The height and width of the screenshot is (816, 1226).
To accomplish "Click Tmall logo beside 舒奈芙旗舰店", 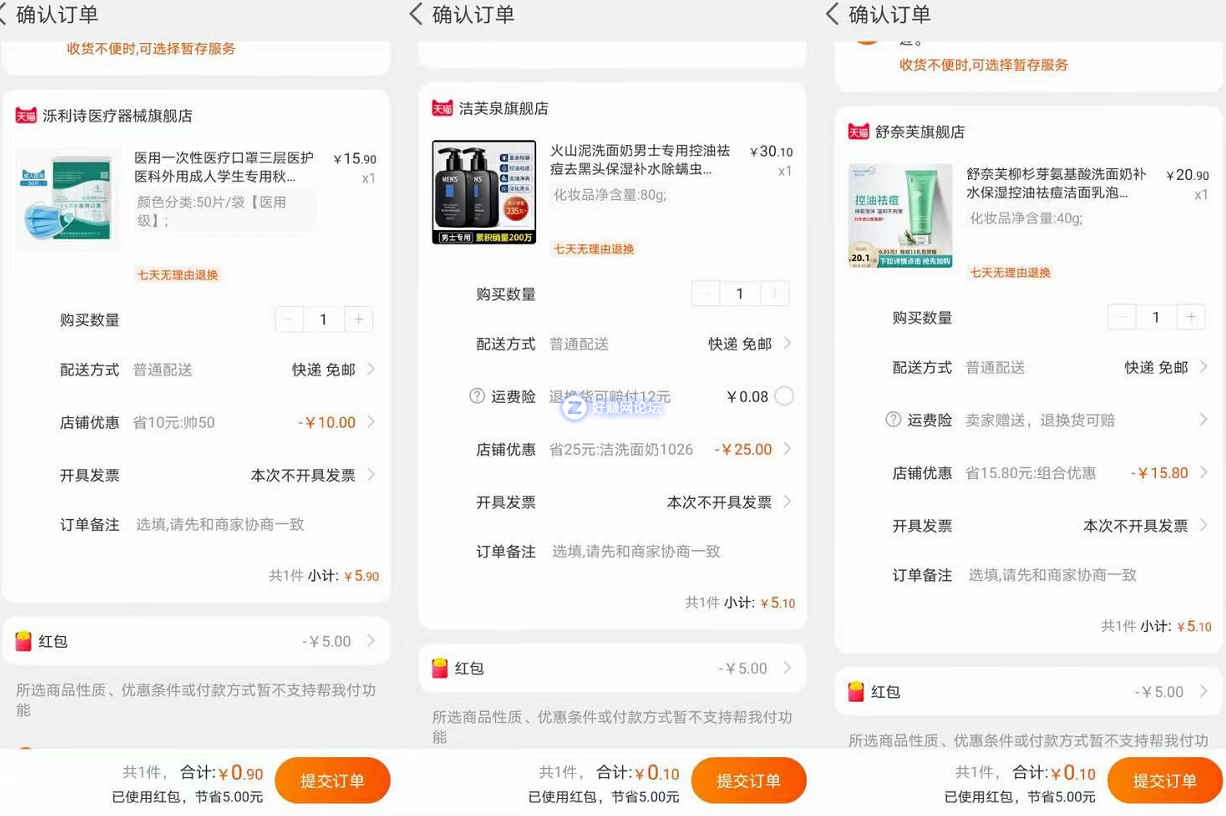I will pyautogui.click(x=858, y=132).
